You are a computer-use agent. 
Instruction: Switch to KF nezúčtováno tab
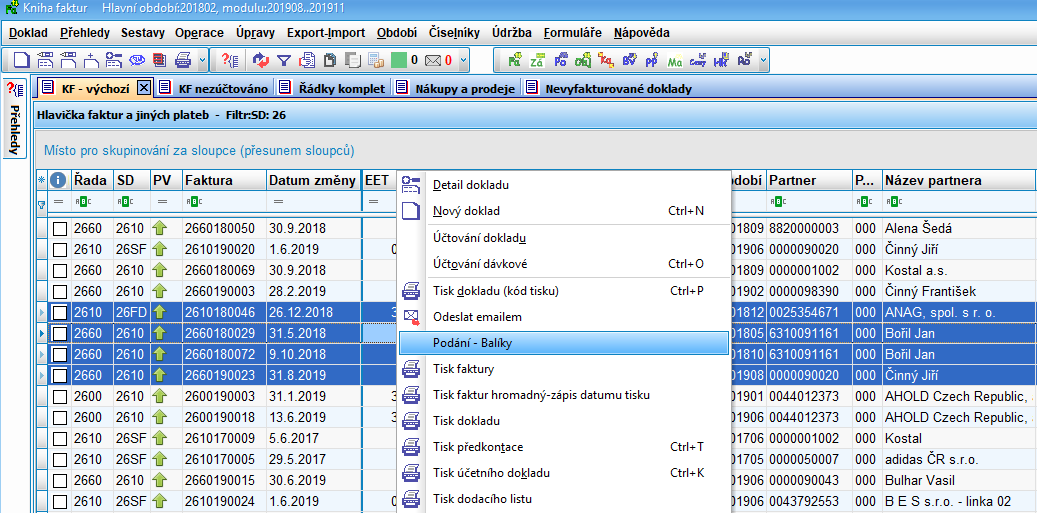214,88
